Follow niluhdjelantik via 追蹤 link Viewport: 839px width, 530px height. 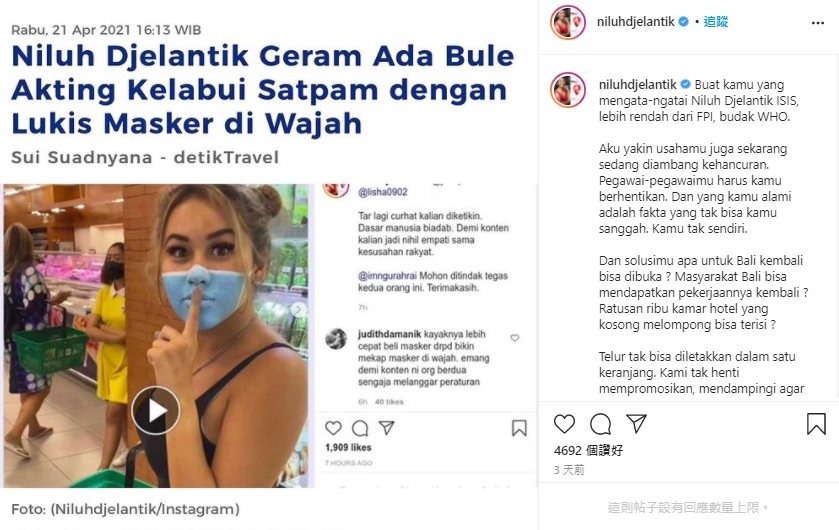[716, 21]
